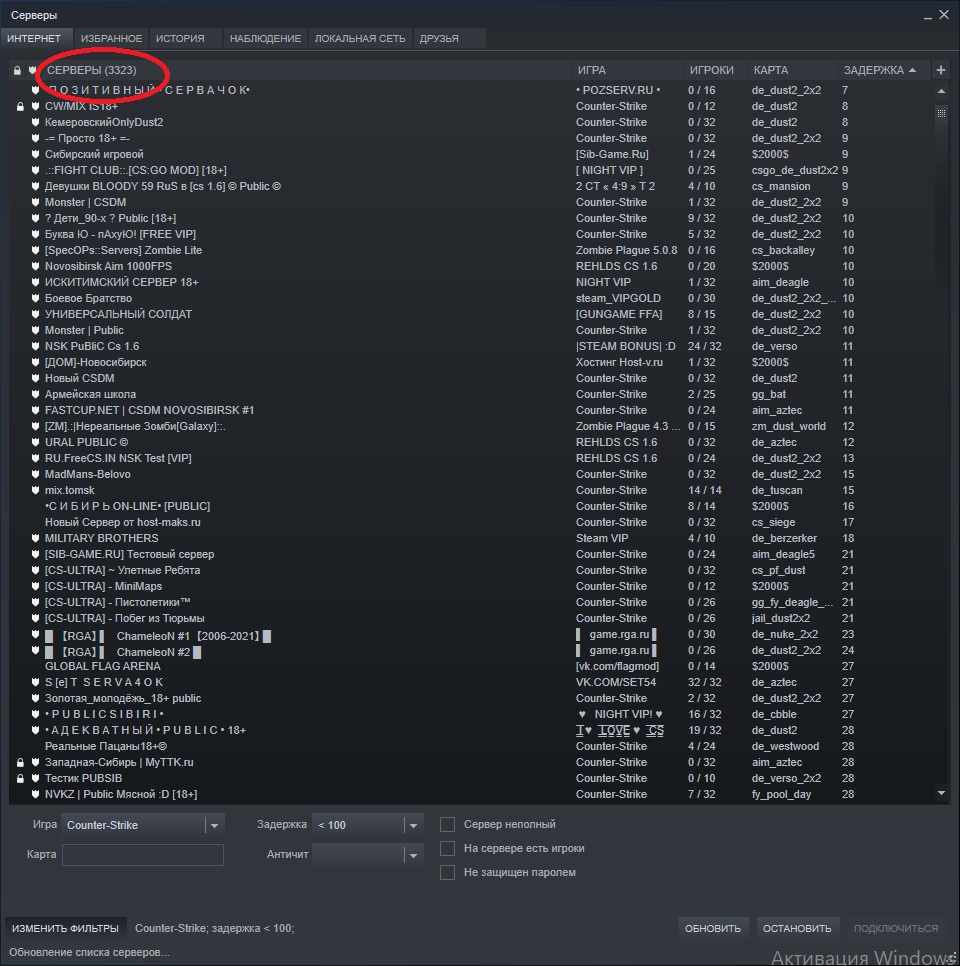The image size is (960, 966).
Task: Click scrollbar up arrow of server list
Action: tap(941, 91)
